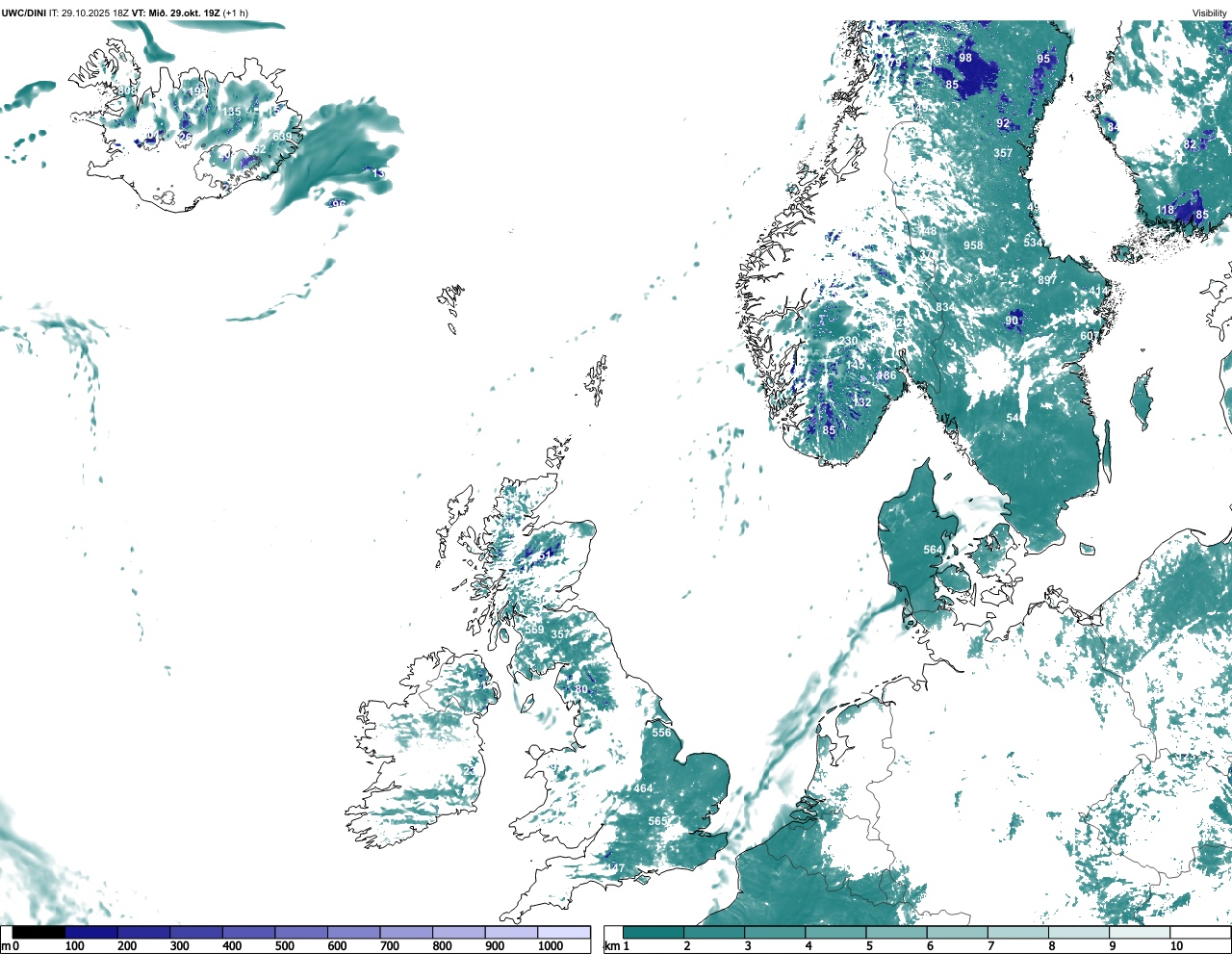This screenshot has height=954, width=1232.
Task: Click the "UWC/DINI" header text
Action: [x=24, y=13]
